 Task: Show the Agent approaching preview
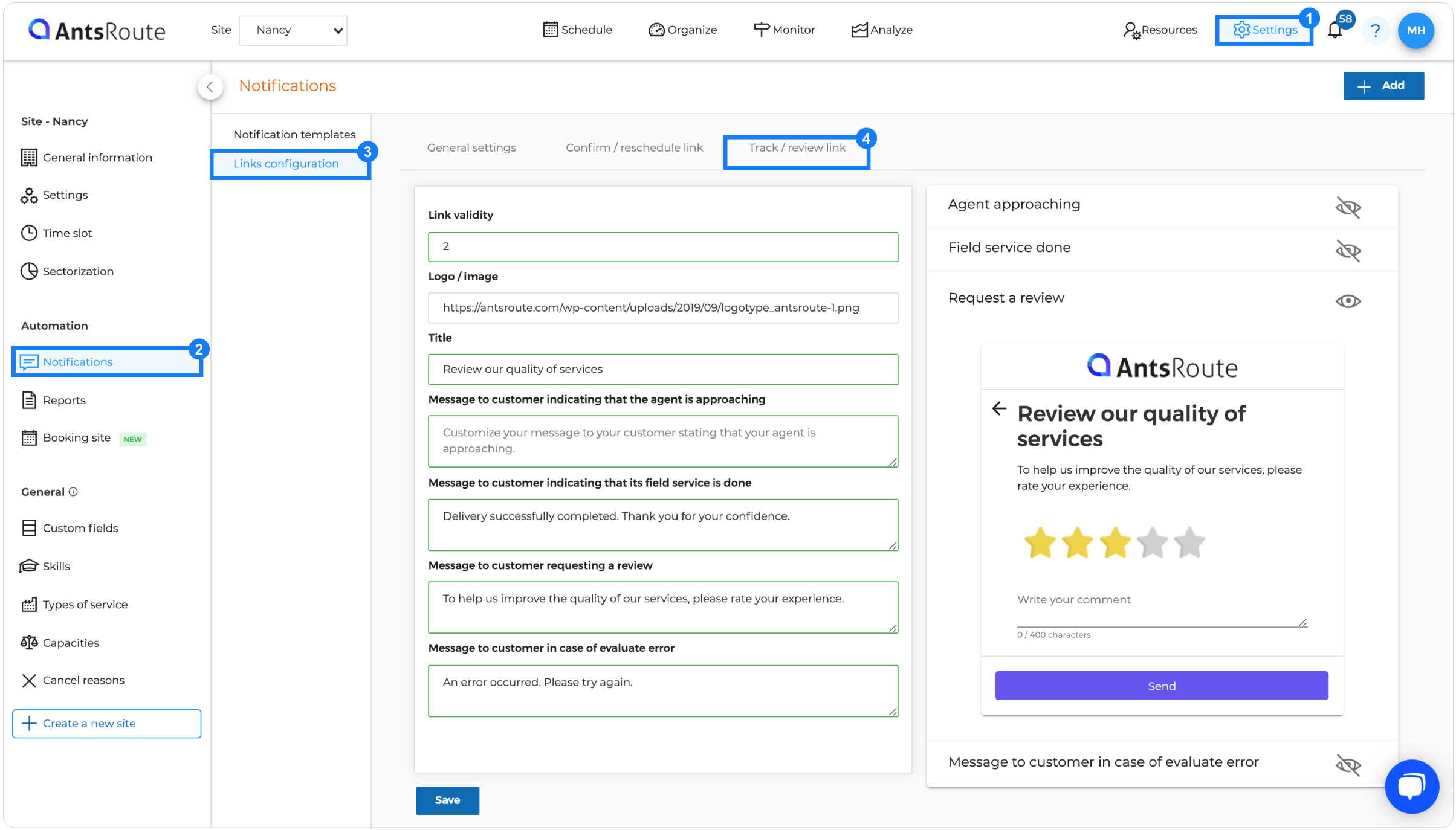point(1348,208)
